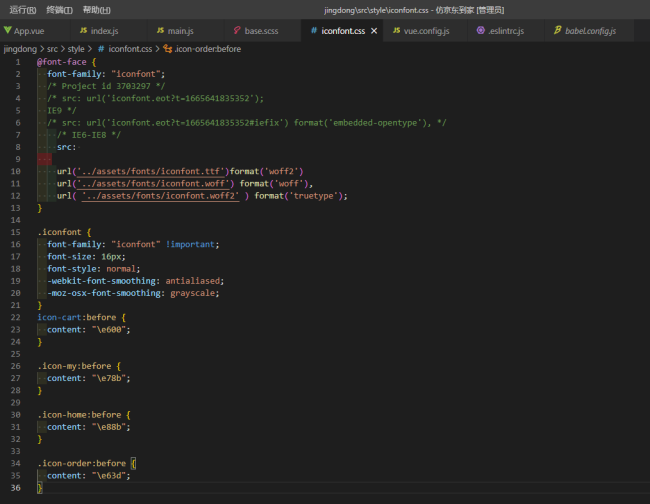
Task: Expand the style breadcrumb segment
Action: coord(77,47)
